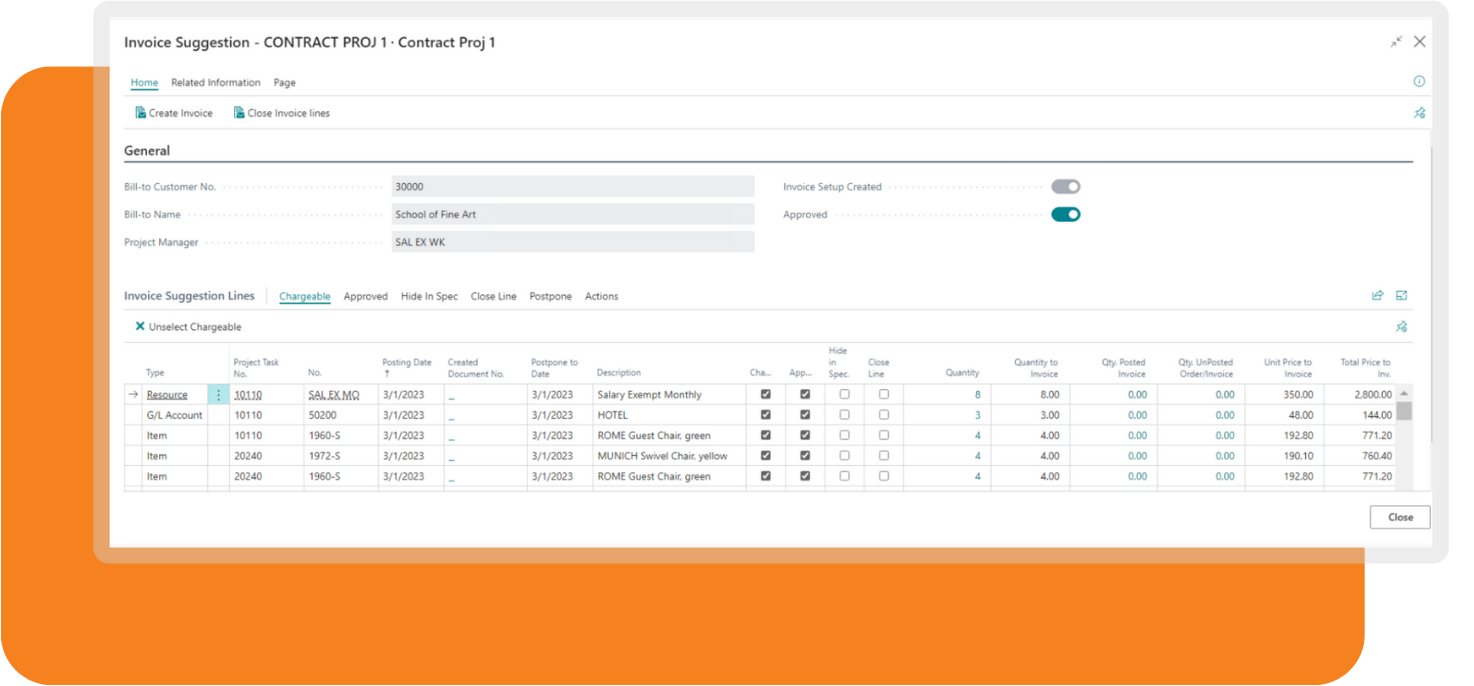Image resolution: width=1474 pixels, height=686 pixels.
Task: Check Hide in Spec for Salary Exempt Monthly
Action: pyautogui.click(x=844, y=394)
